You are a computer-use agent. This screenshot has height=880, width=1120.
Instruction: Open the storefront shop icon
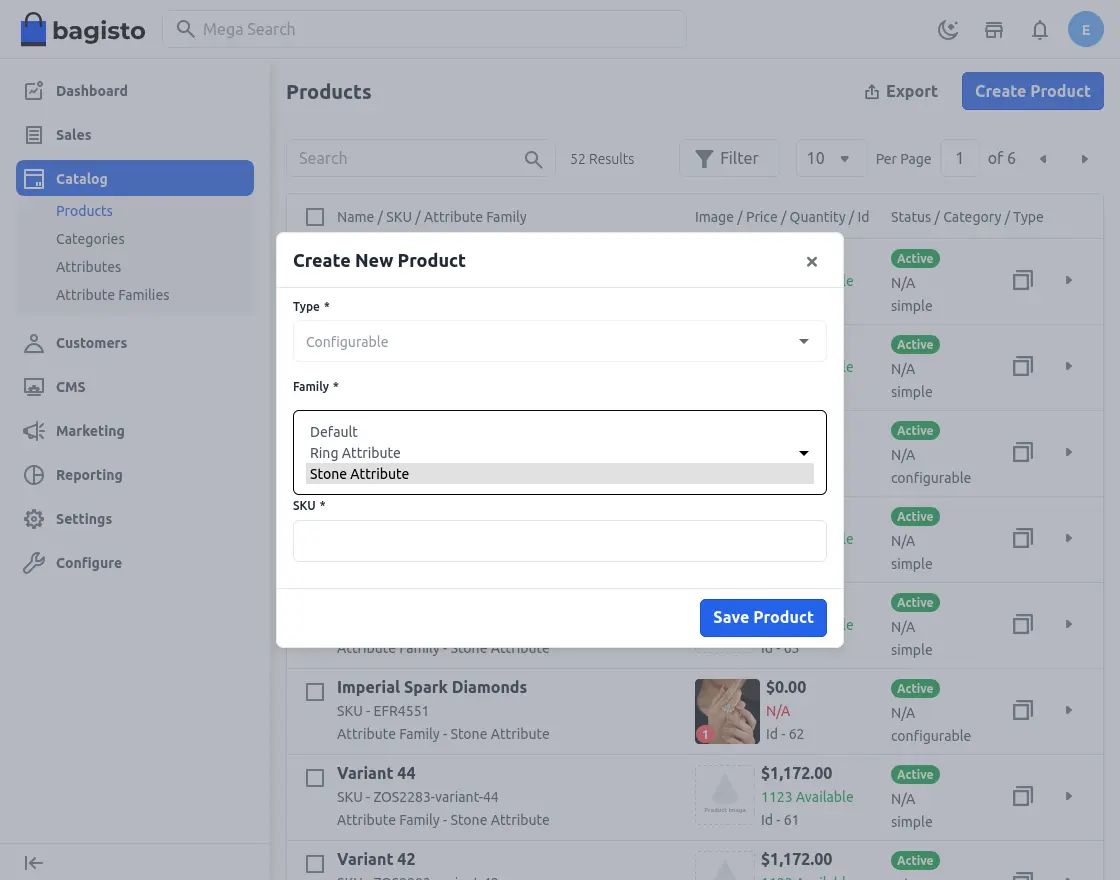coord(994,30)
